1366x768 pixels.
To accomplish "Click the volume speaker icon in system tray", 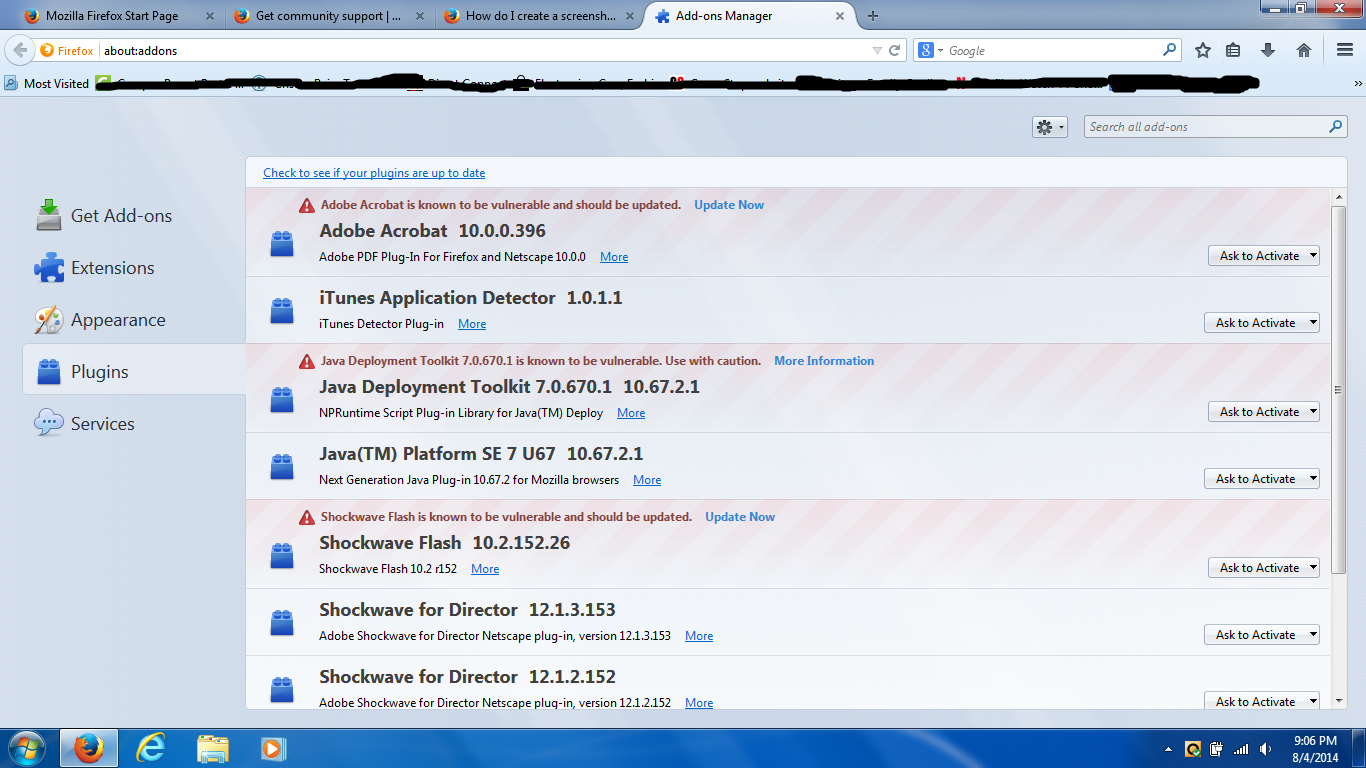I will click(x=1267, y=749).
